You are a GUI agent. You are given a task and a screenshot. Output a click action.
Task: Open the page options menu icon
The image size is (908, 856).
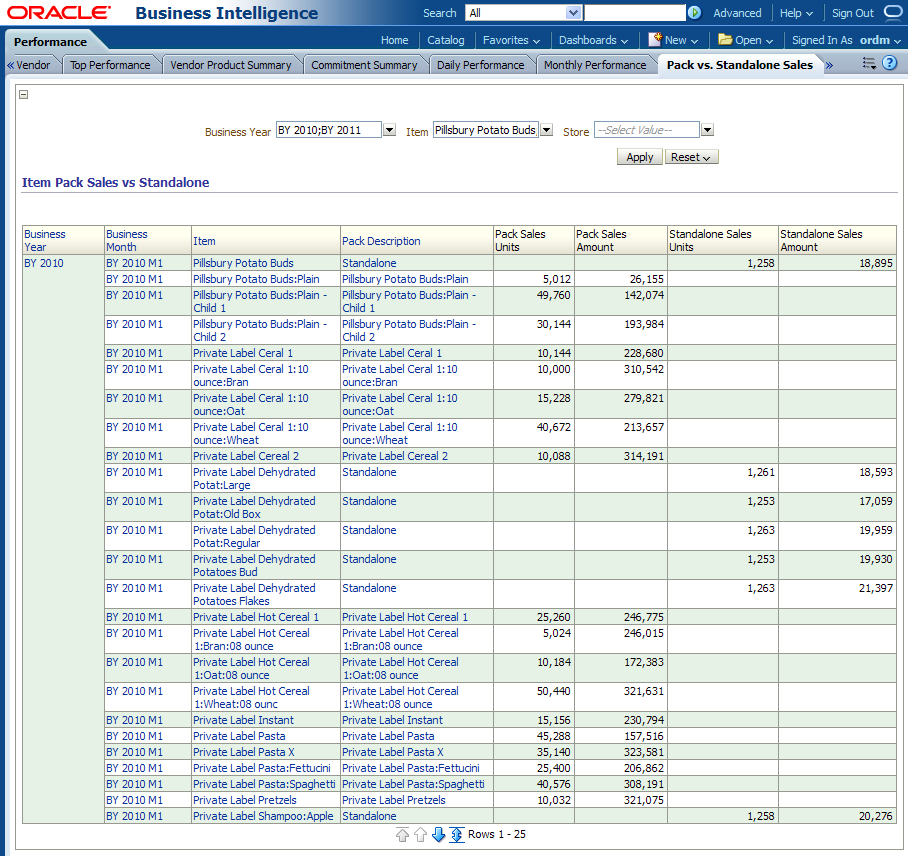click(x=868, y=63)
